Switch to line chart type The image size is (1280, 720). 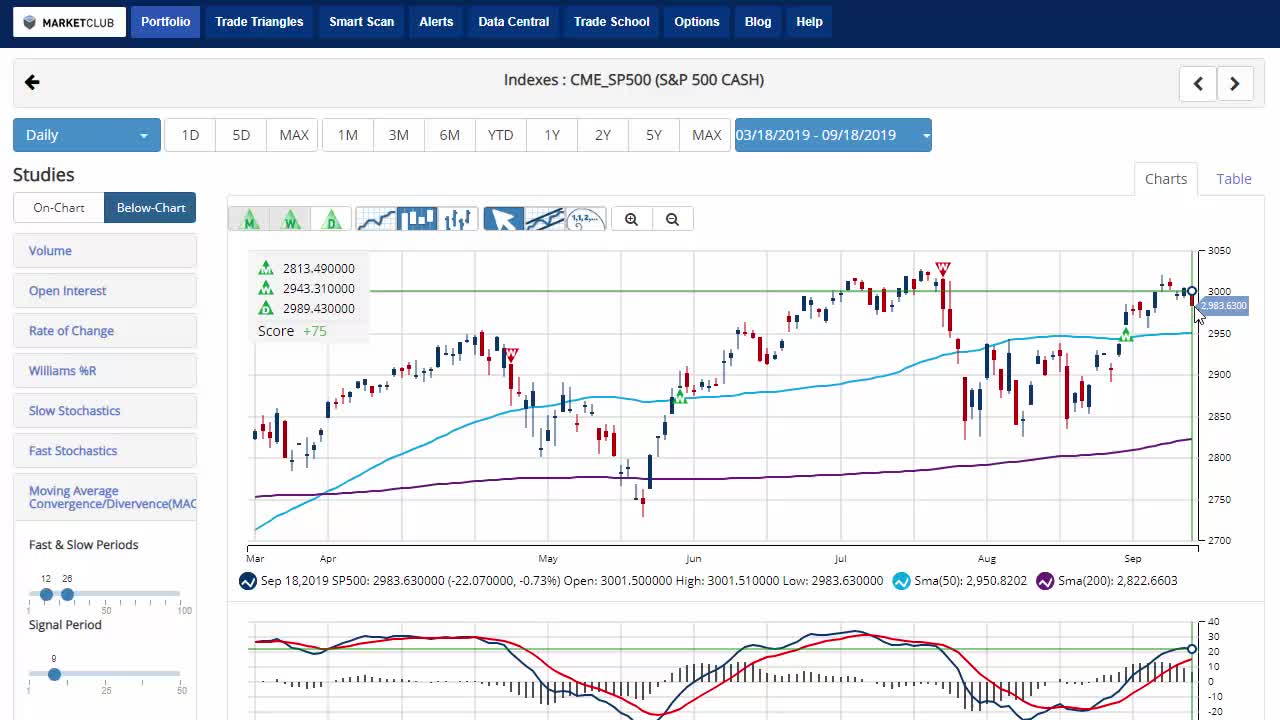[x=376, y=219]
